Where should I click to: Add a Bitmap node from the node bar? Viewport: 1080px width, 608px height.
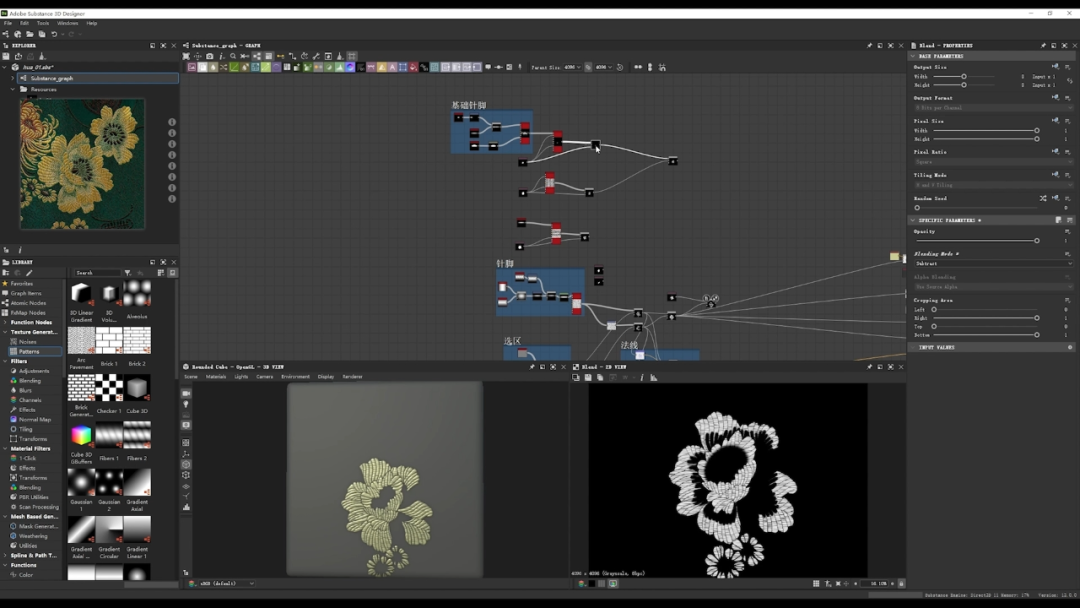pos(192,67)
